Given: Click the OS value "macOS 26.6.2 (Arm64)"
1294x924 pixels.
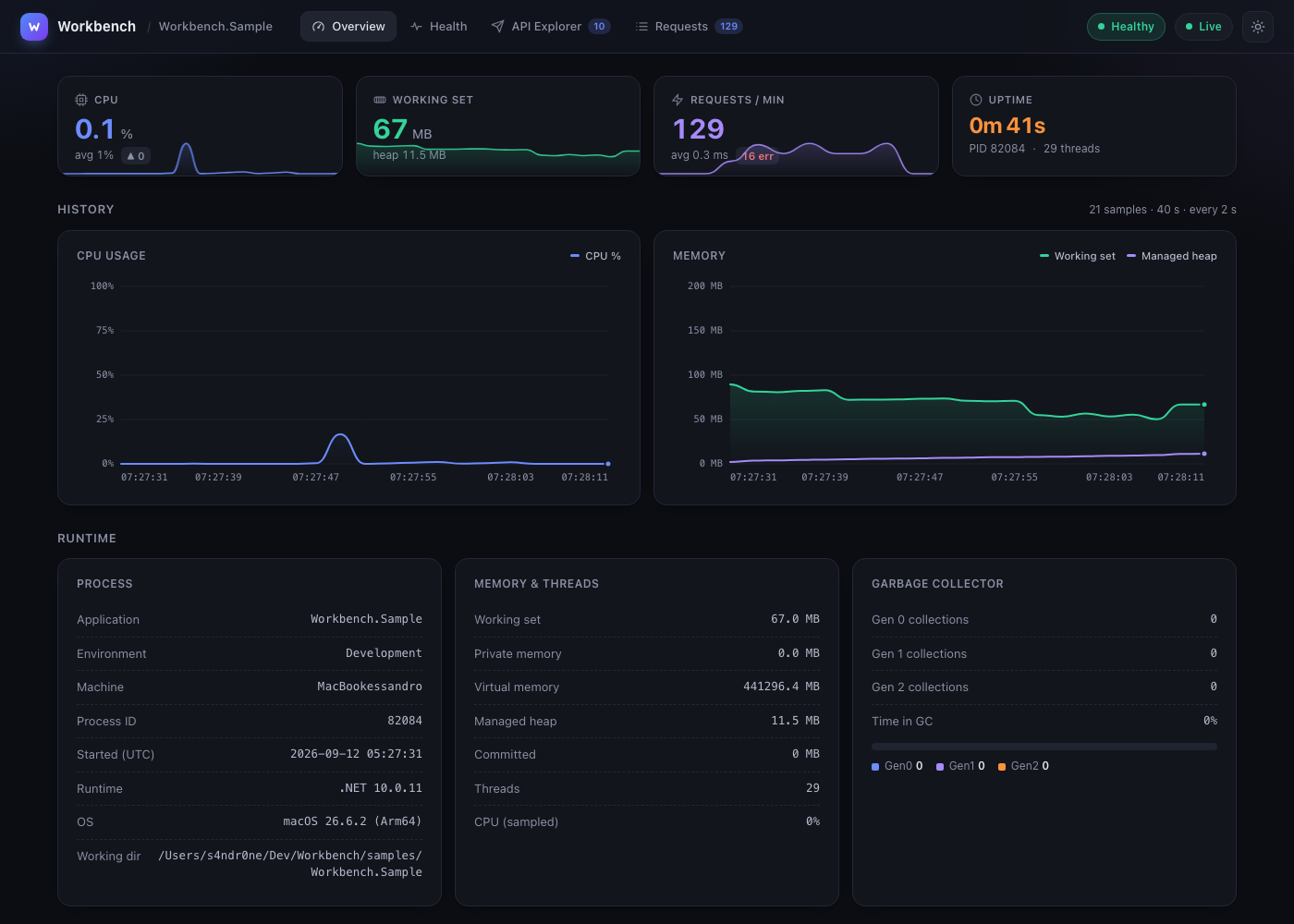Looking at the screenshot, I should pos(352,821).
